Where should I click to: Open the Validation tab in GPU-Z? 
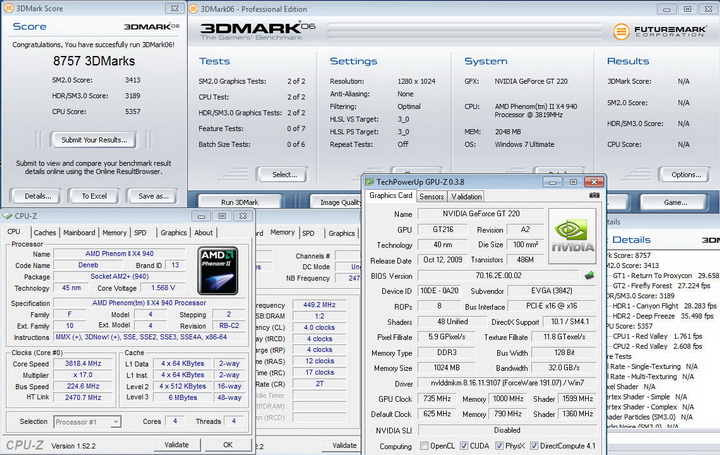pos(466,197)
